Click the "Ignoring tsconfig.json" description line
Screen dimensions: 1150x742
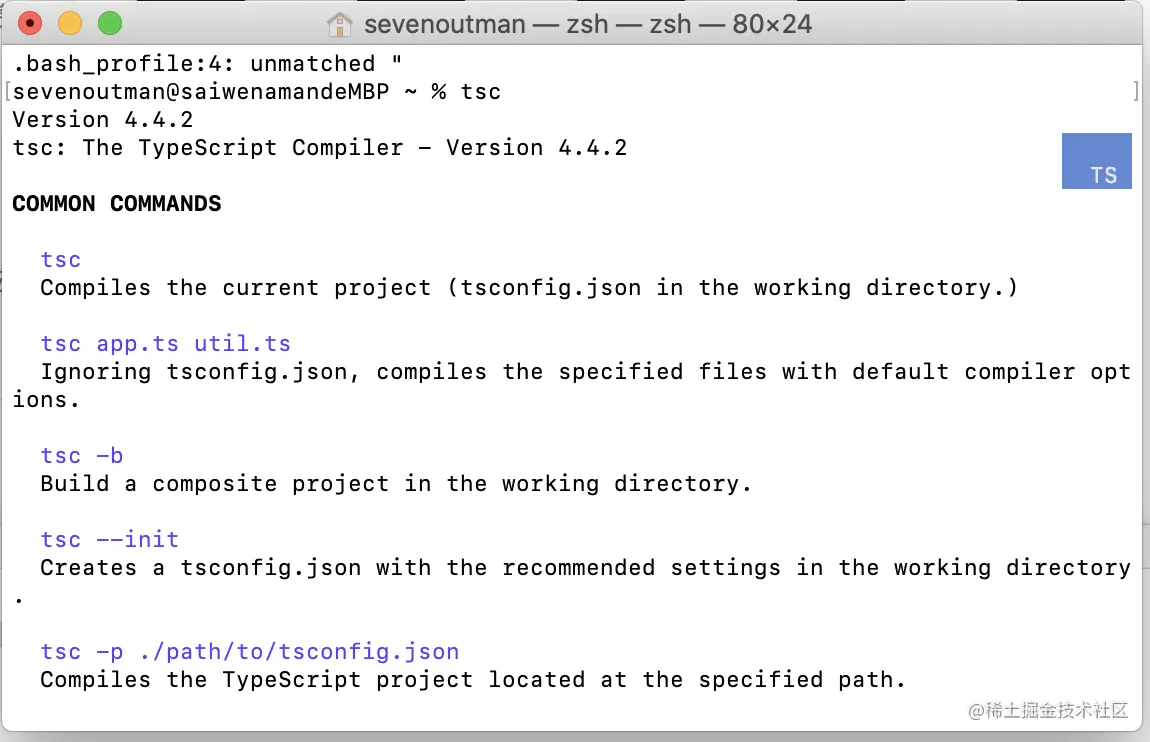585,372
